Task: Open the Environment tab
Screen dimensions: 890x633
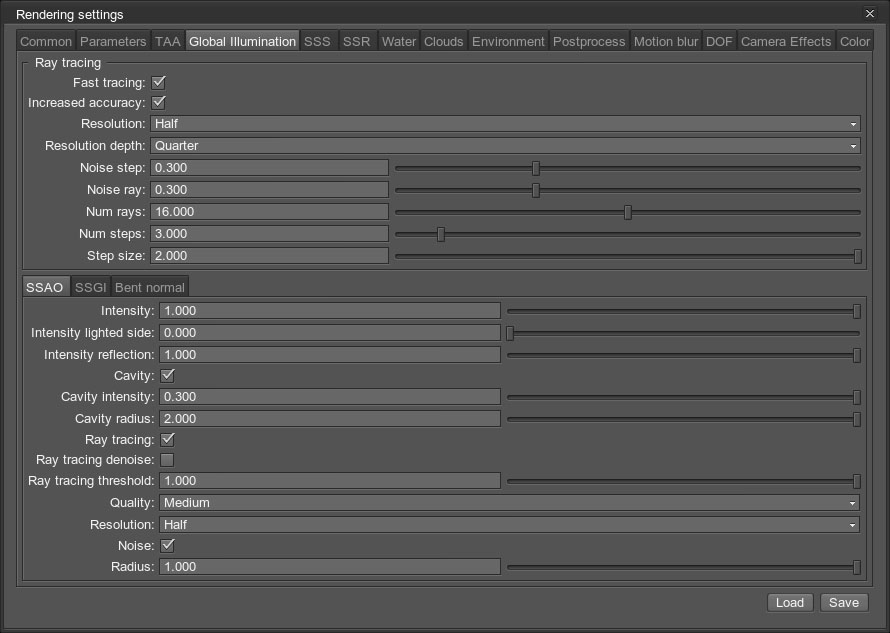Action: [508, 41]
